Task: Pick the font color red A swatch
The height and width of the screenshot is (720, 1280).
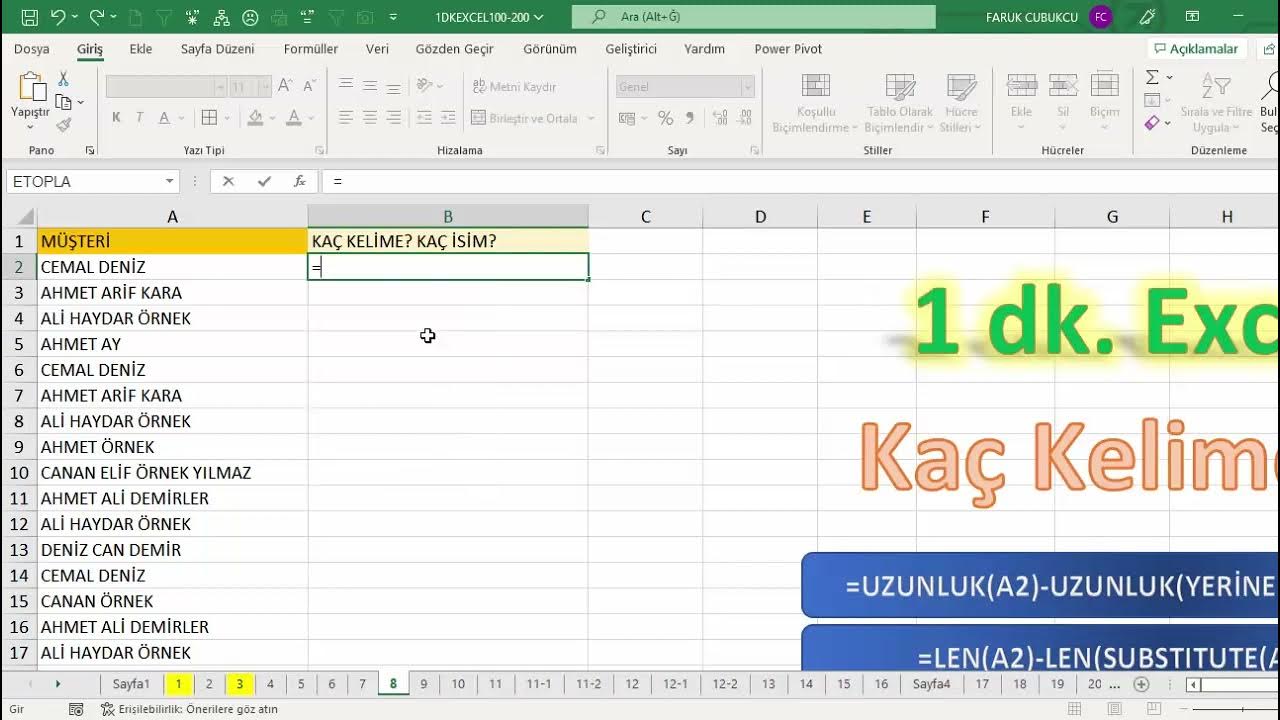Action: pyautogui.click(x=294, y=118)
